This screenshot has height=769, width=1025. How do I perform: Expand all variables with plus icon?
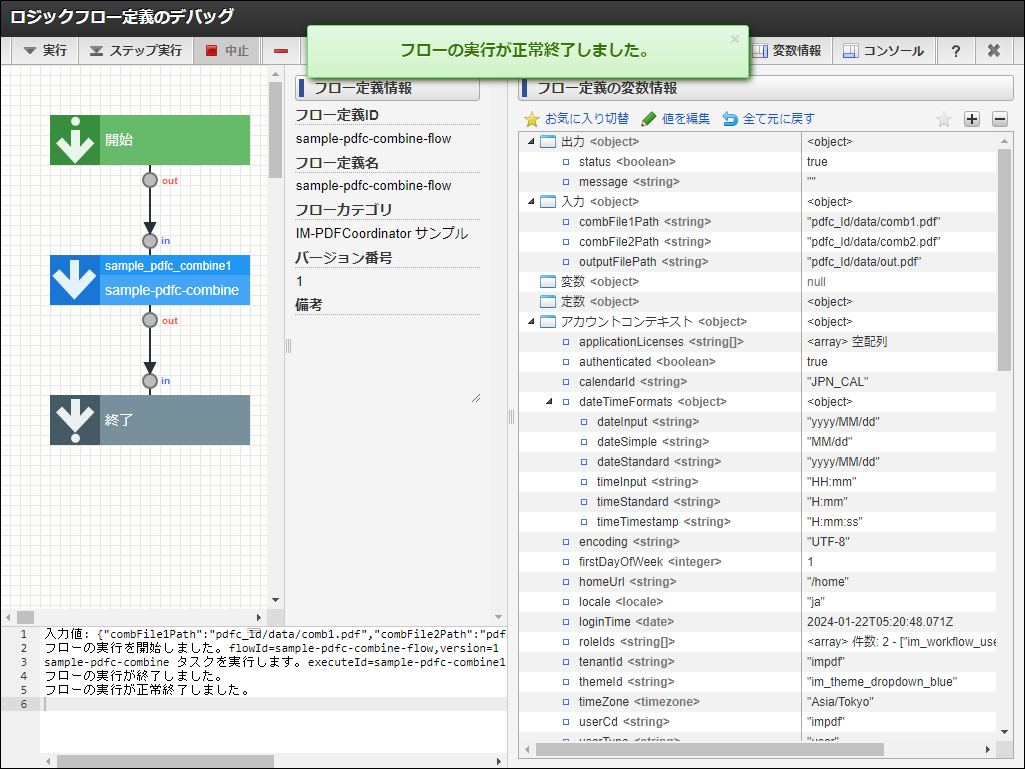tap(971, 119)
